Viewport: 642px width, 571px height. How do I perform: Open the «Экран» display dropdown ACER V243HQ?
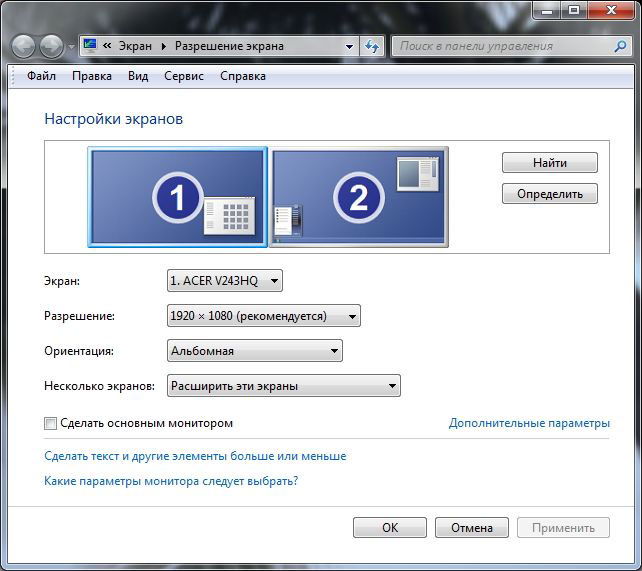tap(225, 281)
